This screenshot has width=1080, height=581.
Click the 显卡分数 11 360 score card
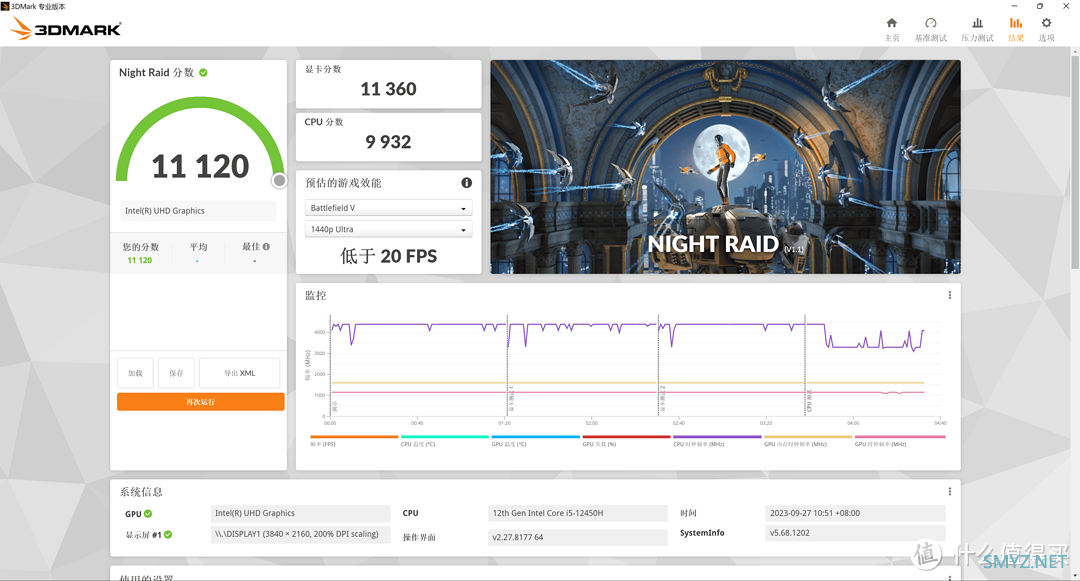tap(388, 84)
